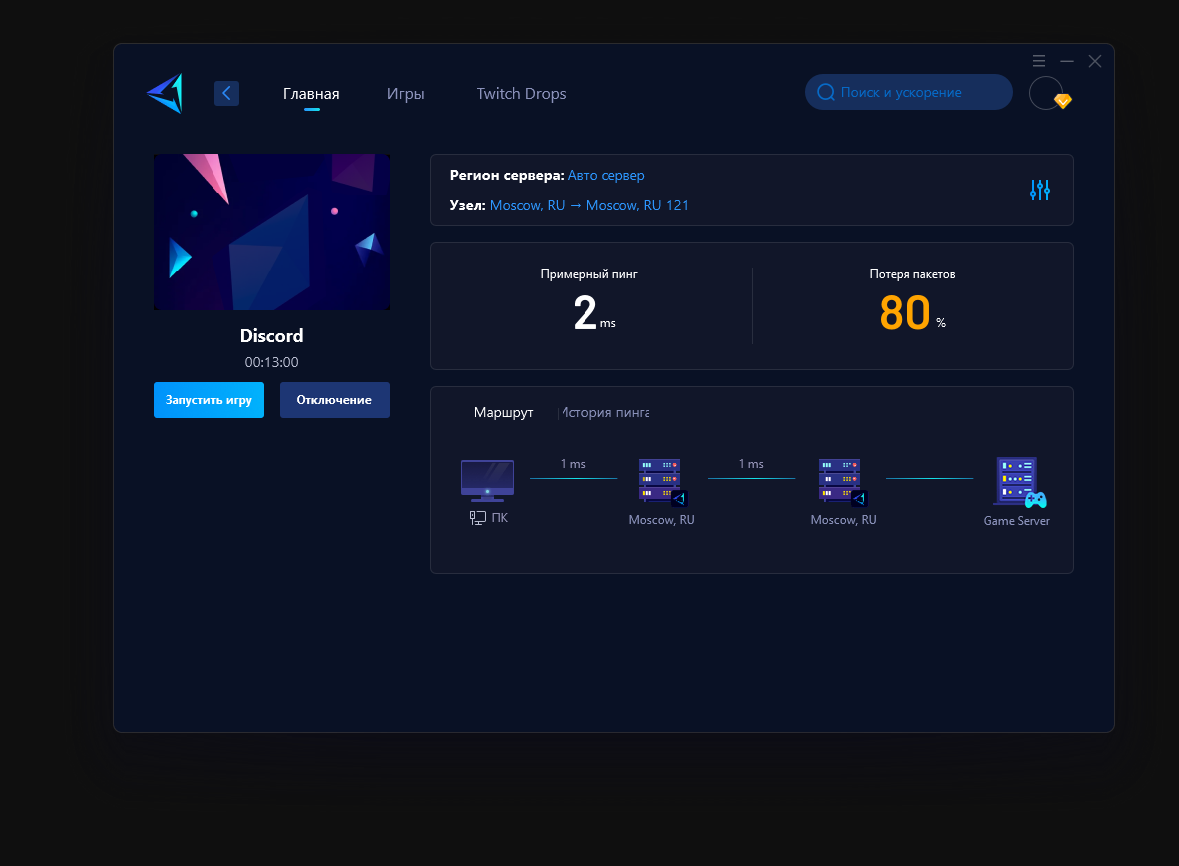Click the Game Server label

coord(1017,521)
